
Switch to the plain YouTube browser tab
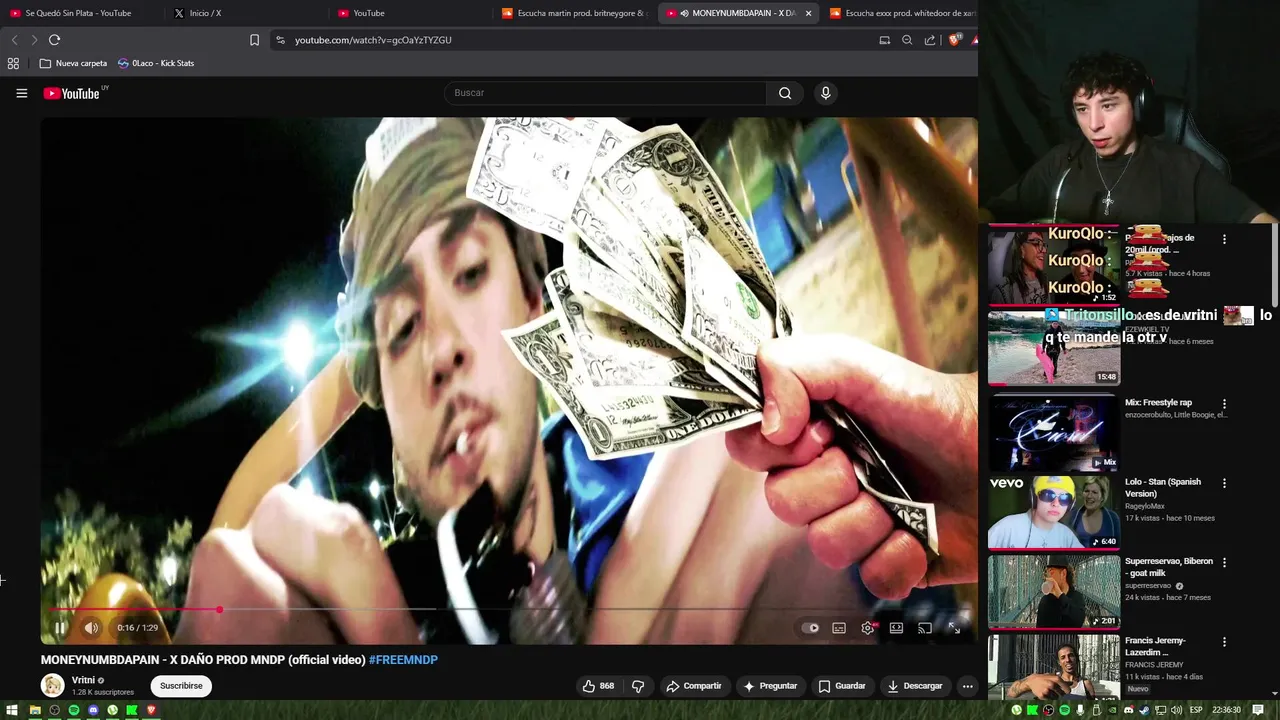coord(368,13)
